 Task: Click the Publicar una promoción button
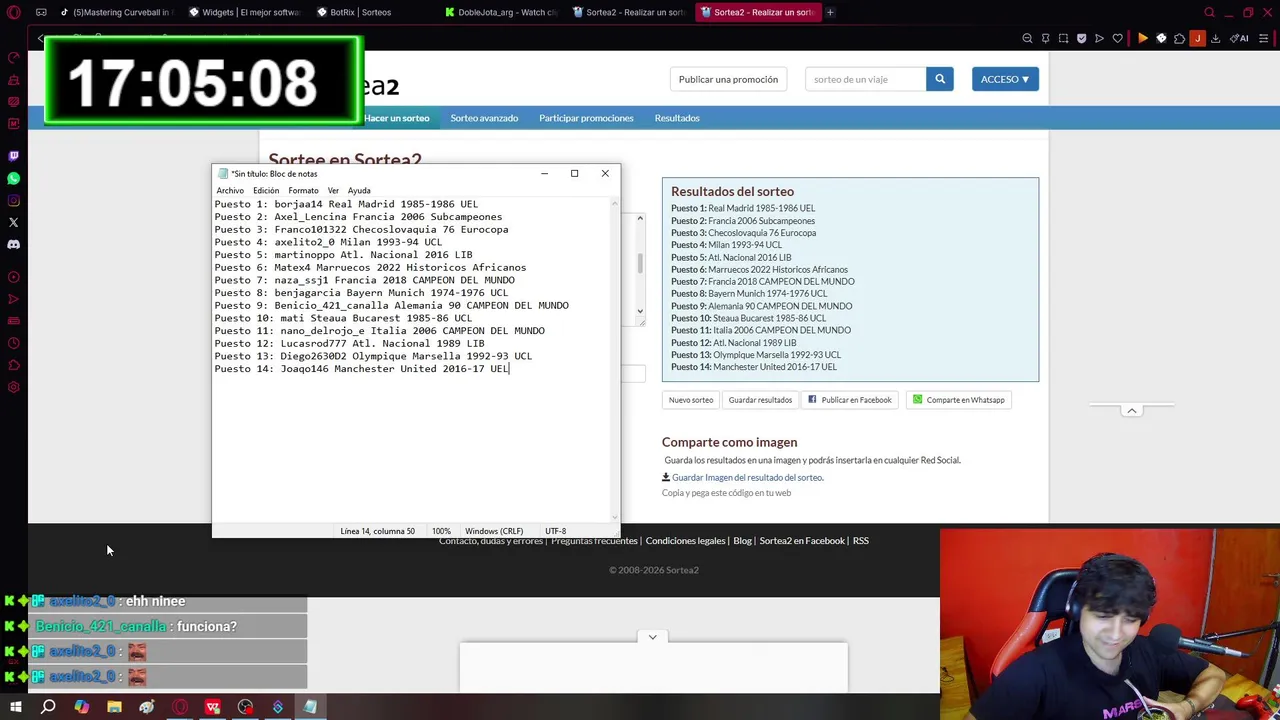[728, 79]
